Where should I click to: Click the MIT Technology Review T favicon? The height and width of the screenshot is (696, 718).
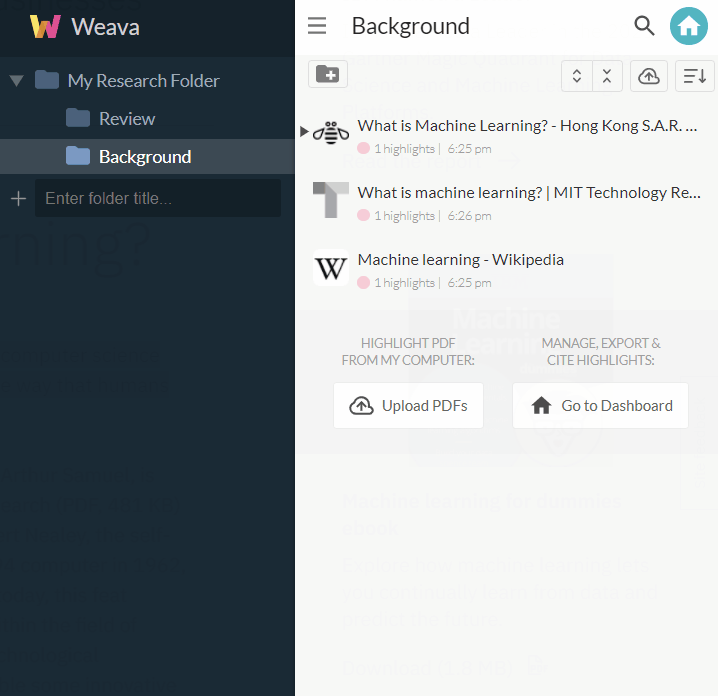331,200
